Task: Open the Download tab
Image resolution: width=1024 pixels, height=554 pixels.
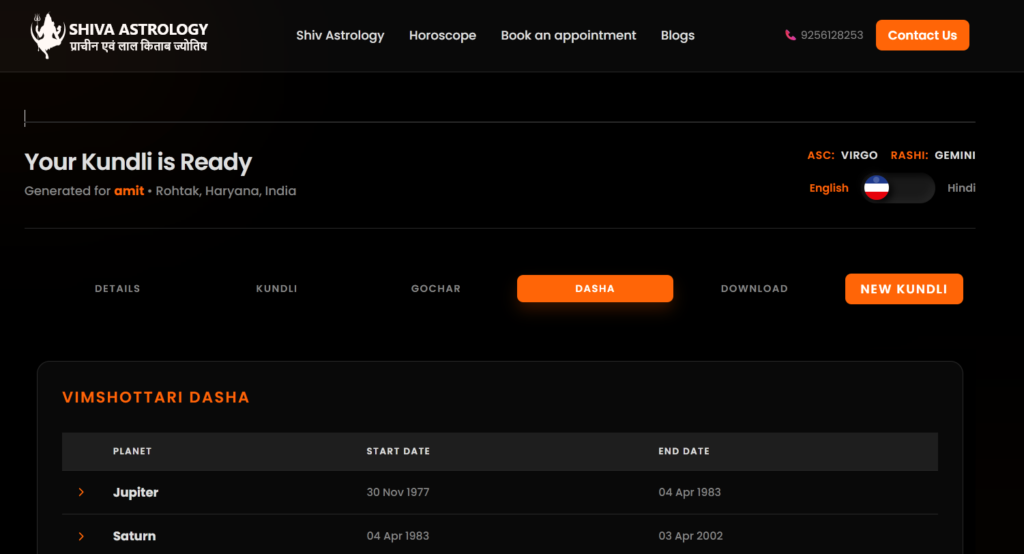Action: [x=754, y=289]
